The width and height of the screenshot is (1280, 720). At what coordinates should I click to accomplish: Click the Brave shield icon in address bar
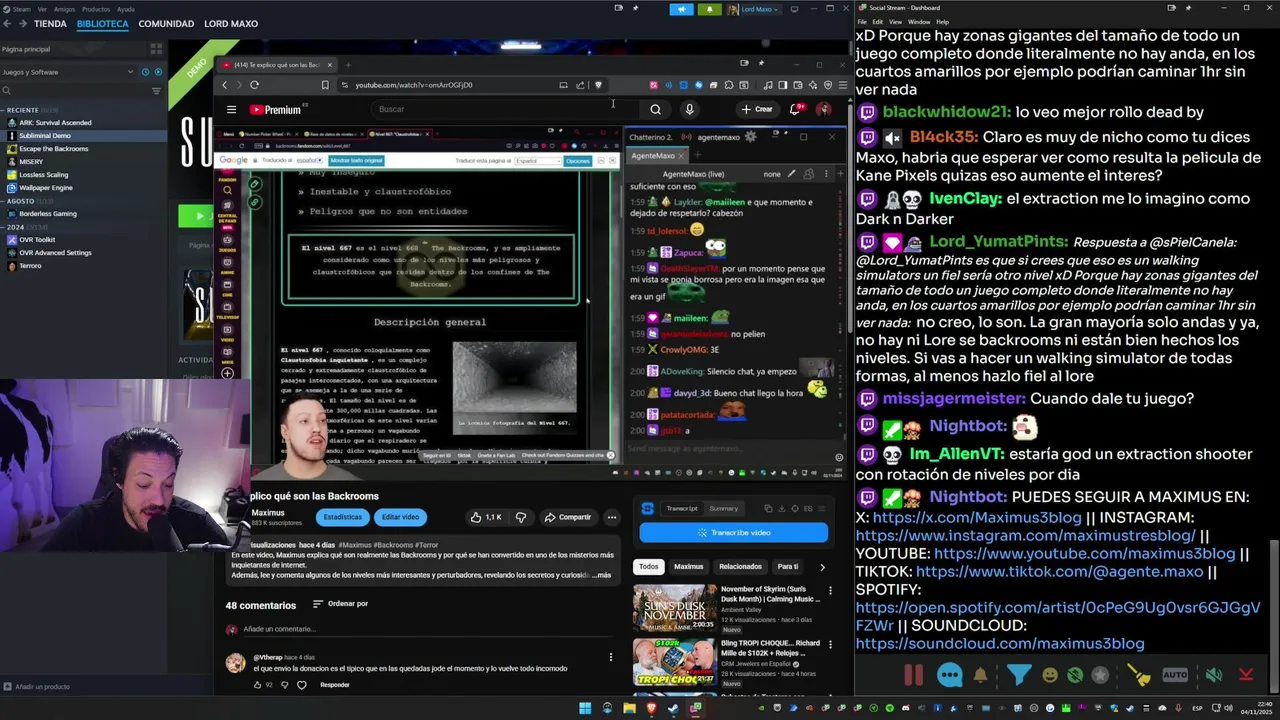[598, 85]
